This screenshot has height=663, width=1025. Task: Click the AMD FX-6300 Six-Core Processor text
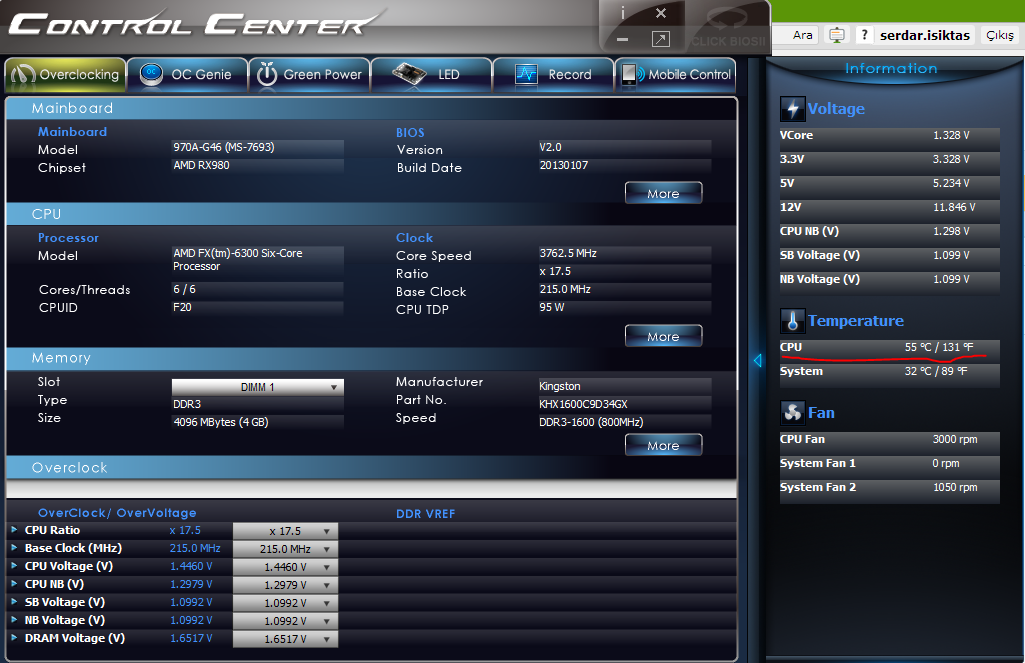[238, 260]
